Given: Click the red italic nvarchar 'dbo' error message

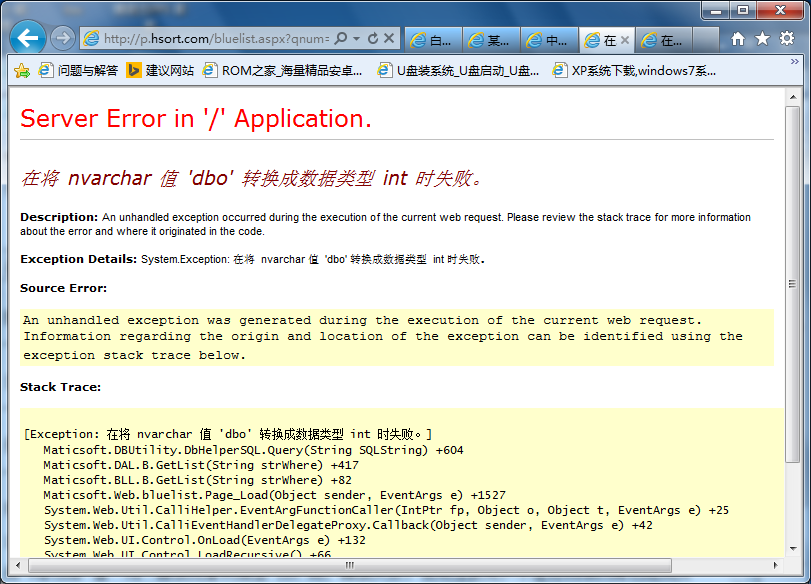Looking at the screenshot, I should point(252,178).
